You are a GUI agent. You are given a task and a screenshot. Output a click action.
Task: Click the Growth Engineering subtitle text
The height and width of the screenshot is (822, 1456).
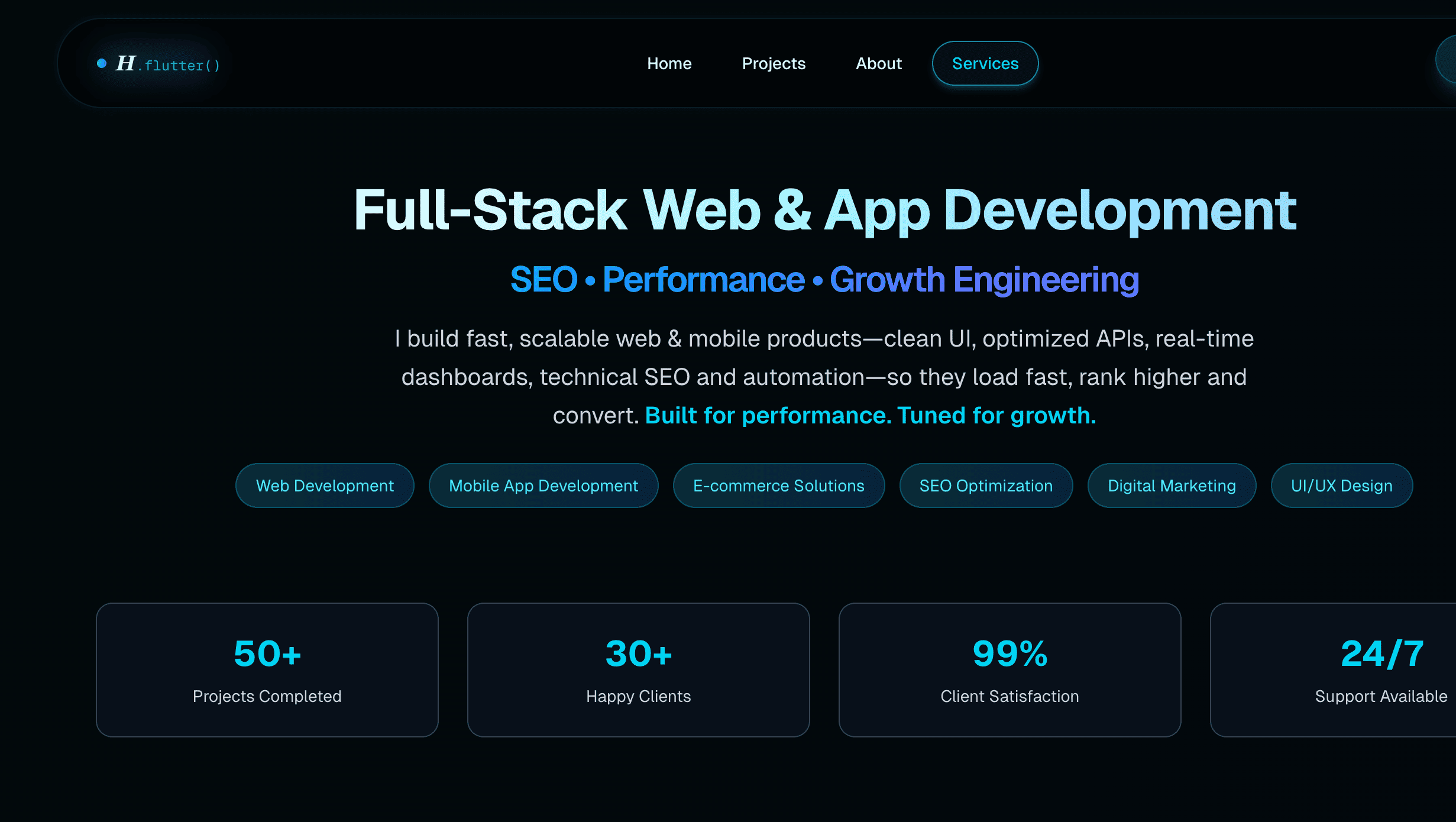coord(983,279)
